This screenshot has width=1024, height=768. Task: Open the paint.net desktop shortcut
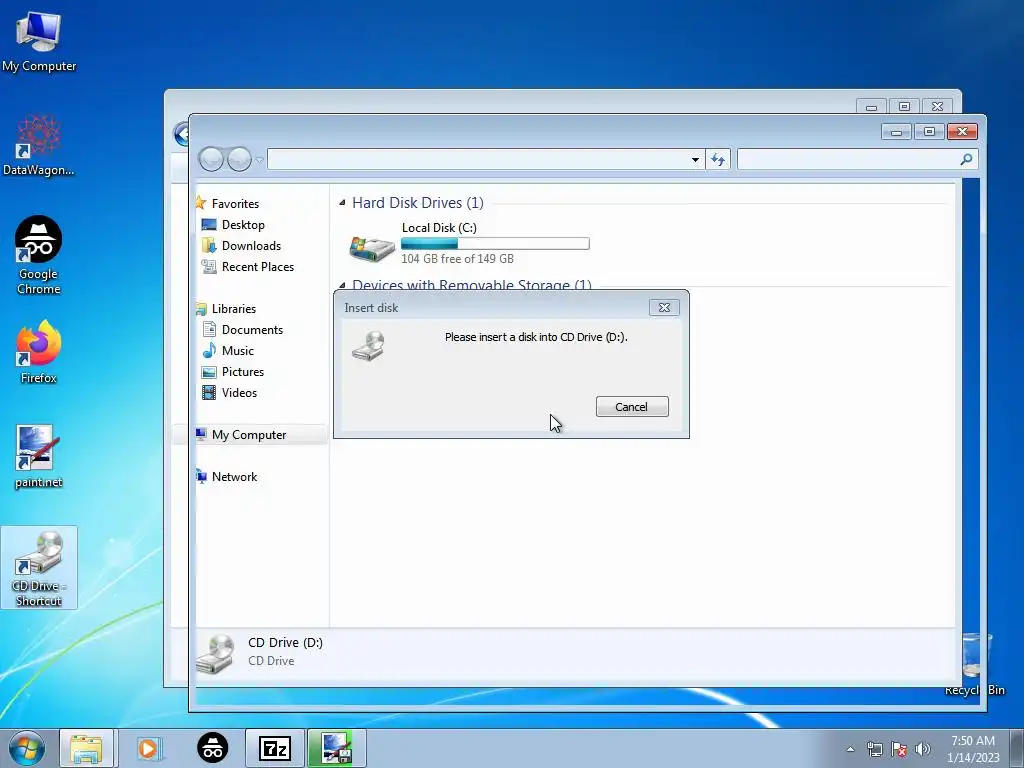pyautogui.click(x=39, y=456)
